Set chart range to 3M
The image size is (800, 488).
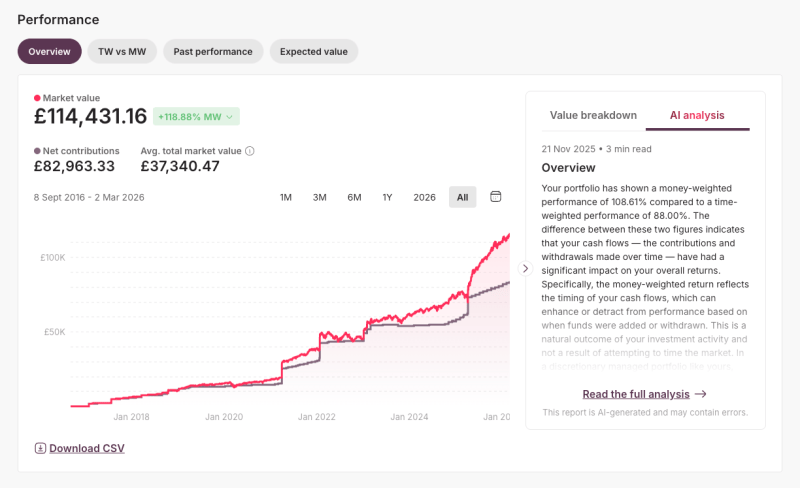[x=319, y=197]
